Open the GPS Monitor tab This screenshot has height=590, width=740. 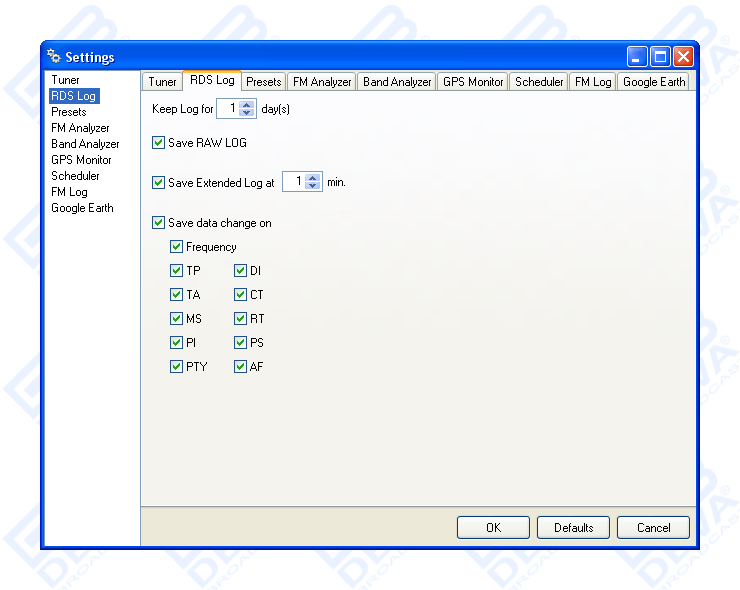pyautogui.click(x=473, y=82)
